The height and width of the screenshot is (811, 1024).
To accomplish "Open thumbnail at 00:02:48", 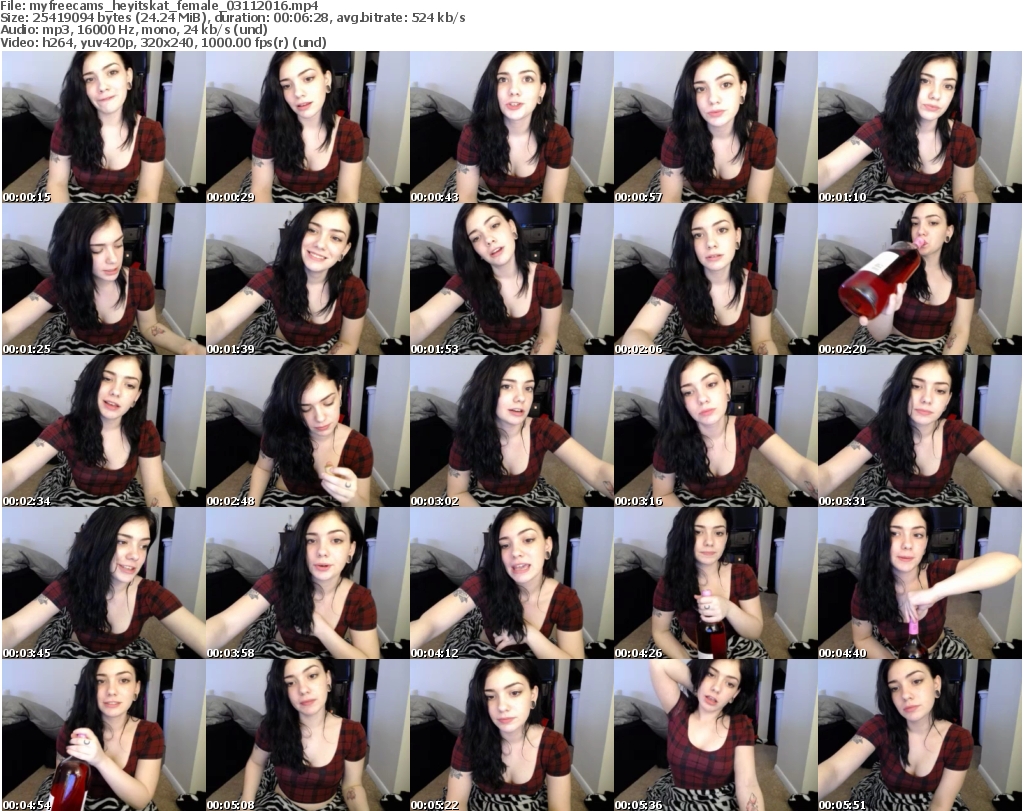I will pos(308,431).
